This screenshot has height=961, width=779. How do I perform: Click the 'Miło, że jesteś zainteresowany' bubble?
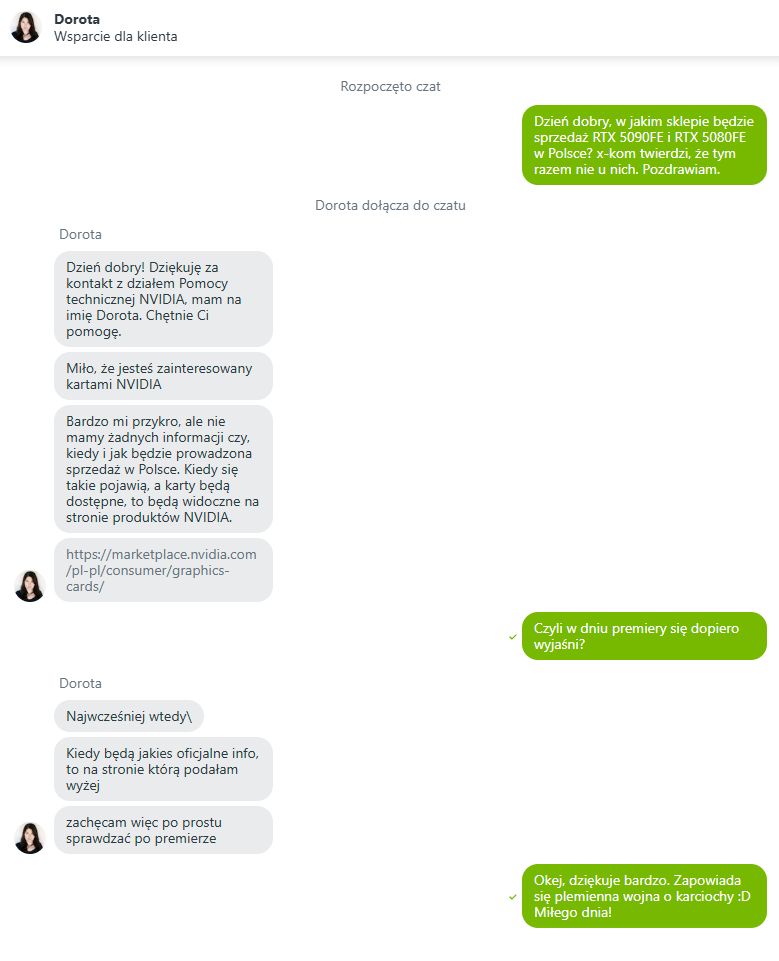coord(163,376)
